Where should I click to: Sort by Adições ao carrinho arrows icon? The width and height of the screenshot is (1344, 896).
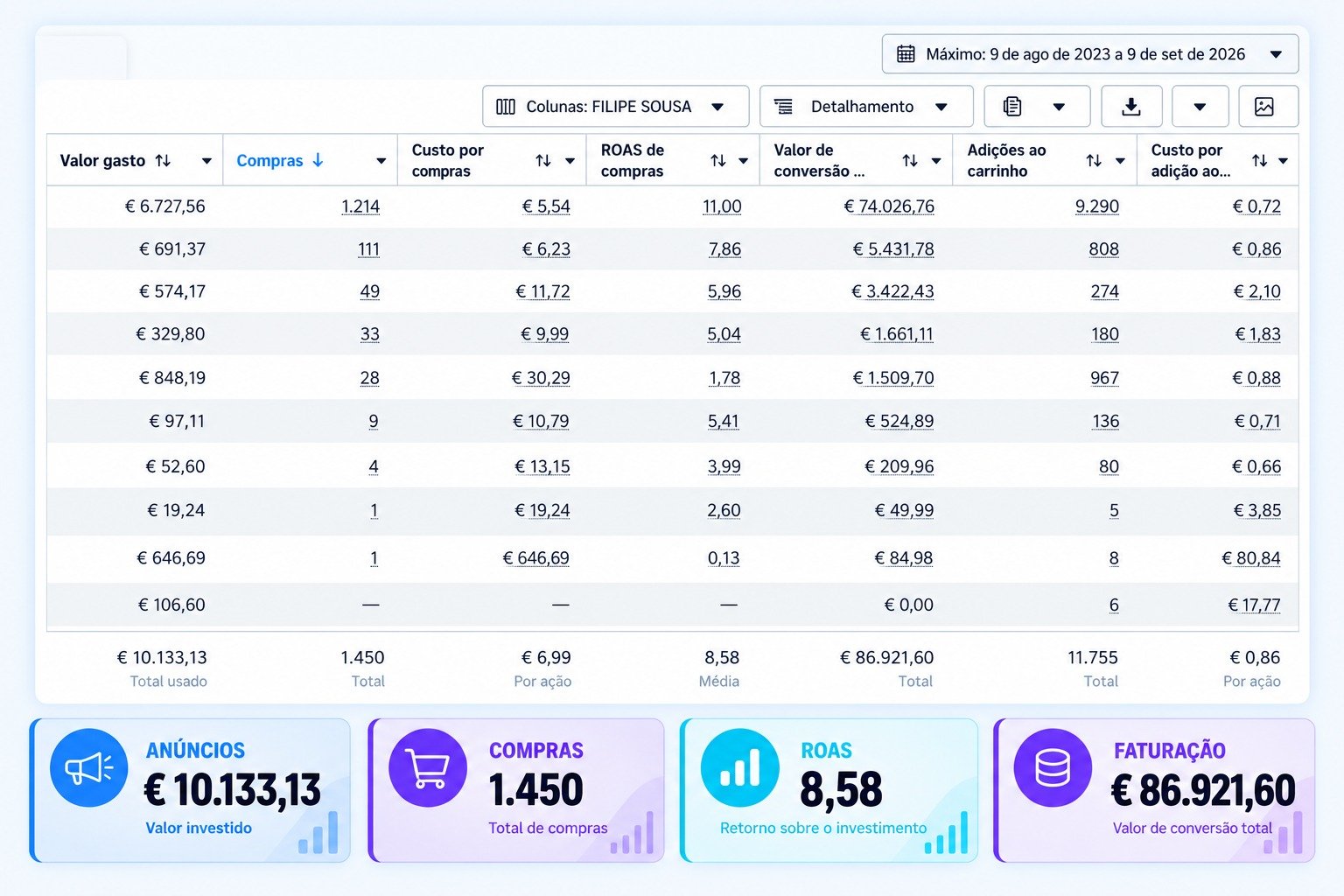pyautogui.click(x=1094, y=160)
